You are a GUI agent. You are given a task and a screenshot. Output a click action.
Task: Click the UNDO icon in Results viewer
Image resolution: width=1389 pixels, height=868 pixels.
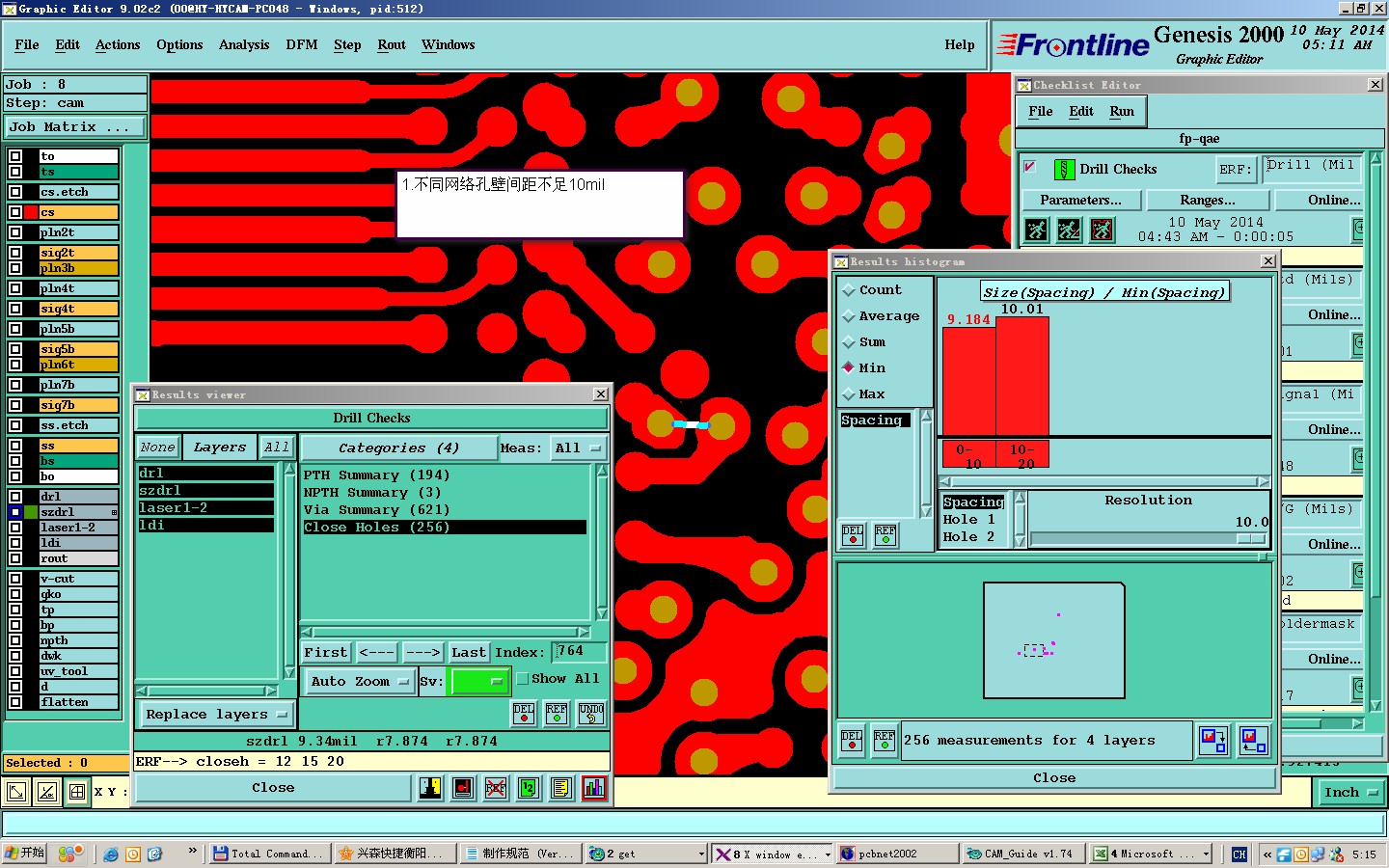(x=591, y=714)
